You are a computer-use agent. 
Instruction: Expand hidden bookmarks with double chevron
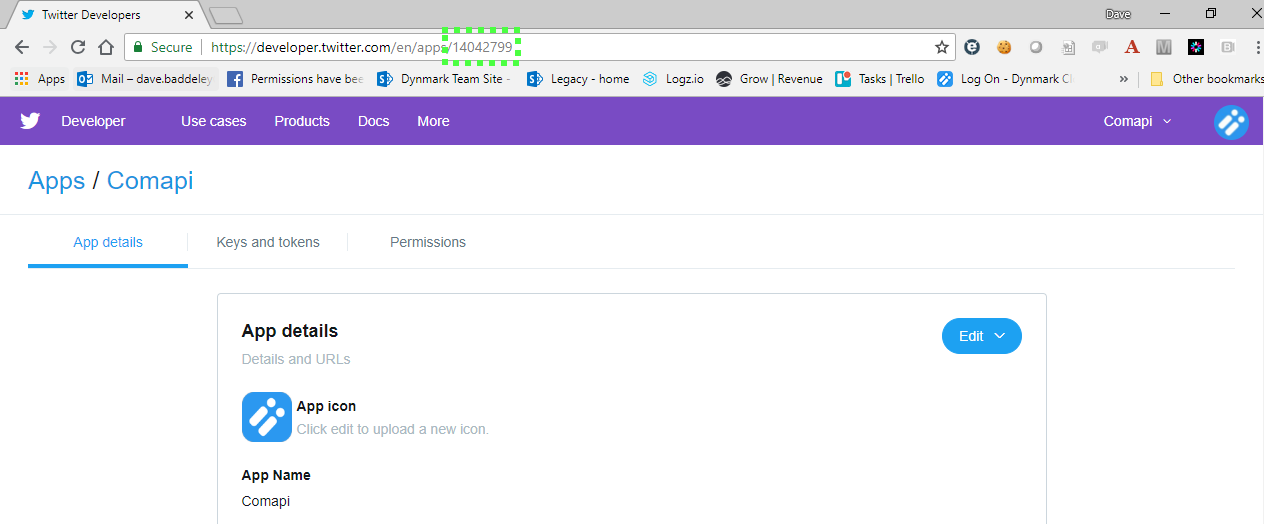pyautogui.click(x=1124, y=79)
